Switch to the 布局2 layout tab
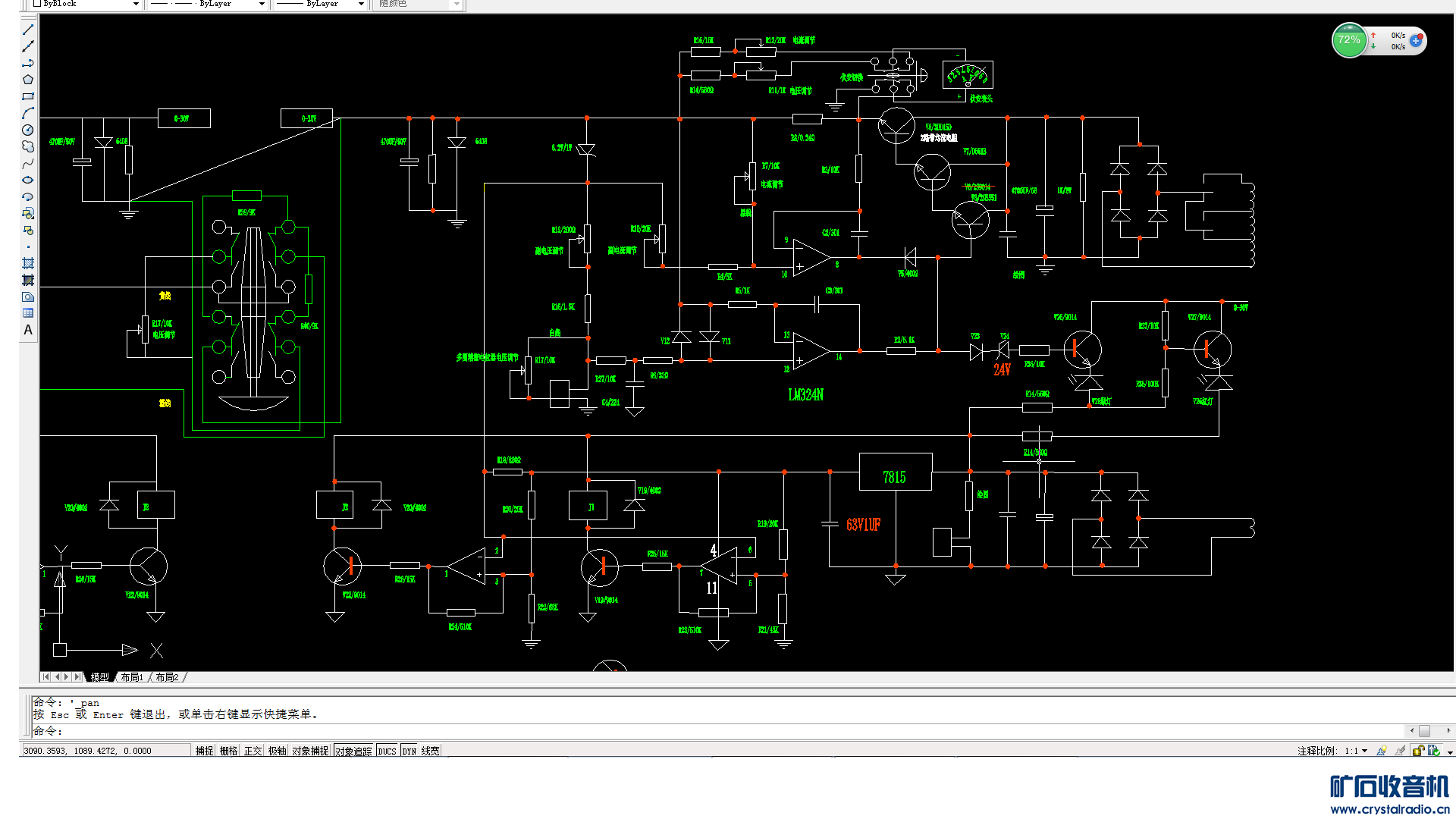 (x=167, y=677)
